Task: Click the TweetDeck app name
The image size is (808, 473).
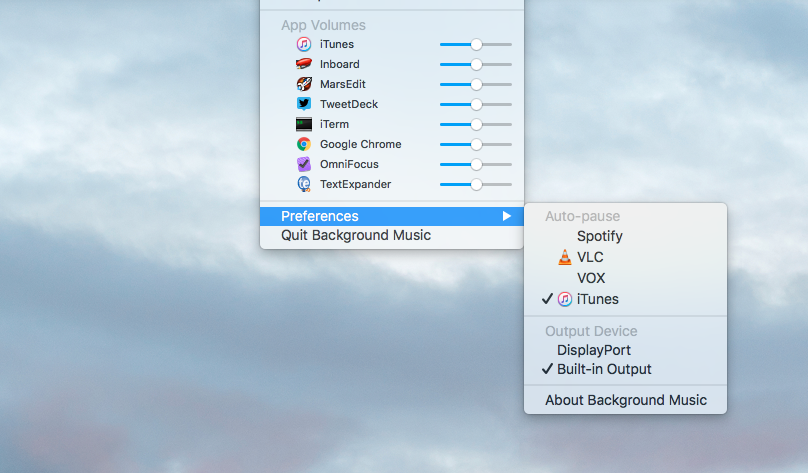Action: click(x=349, y=104)
